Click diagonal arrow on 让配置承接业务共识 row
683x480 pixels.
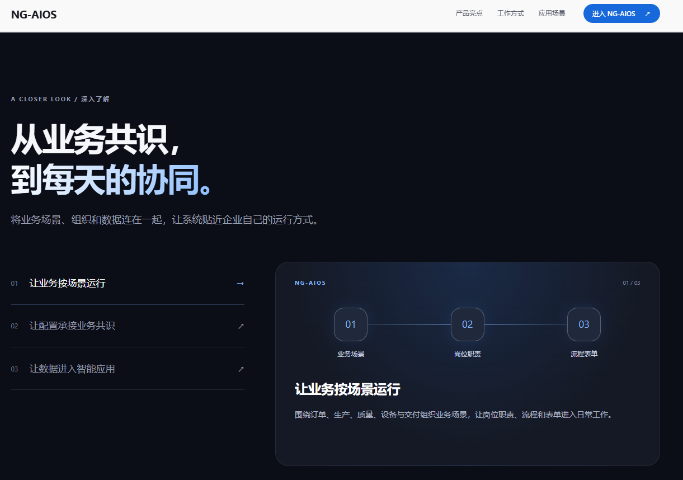coord(241,326)
